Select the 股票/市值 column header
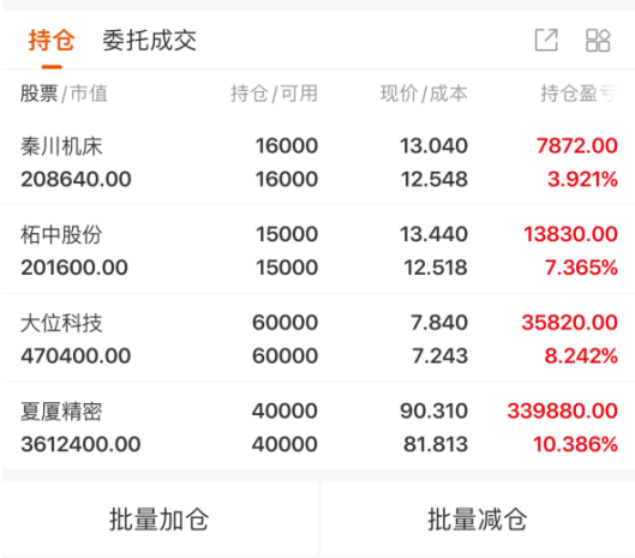The image size is (635, 558). 64,94
